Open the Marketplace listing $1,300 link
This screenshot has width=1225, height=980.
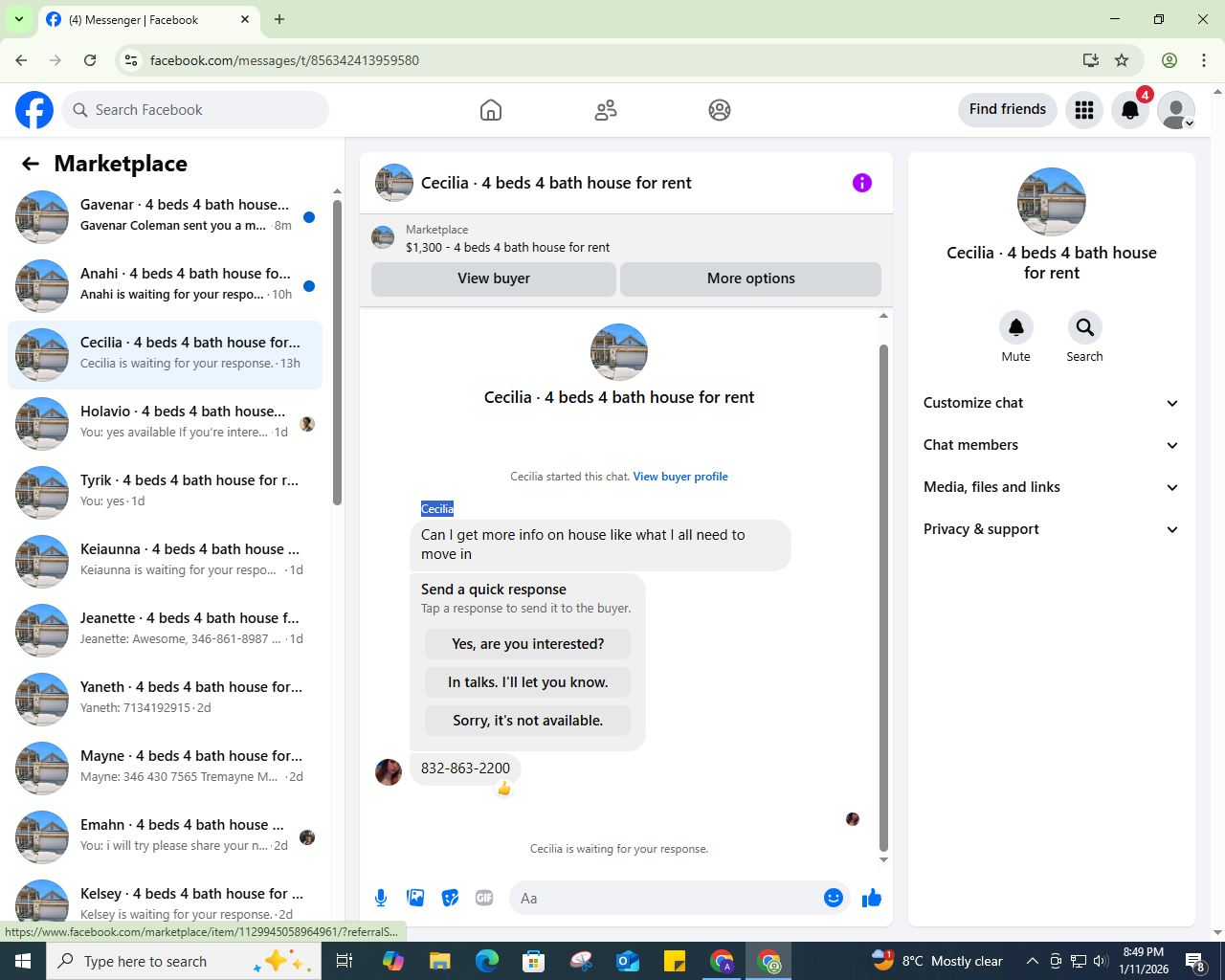click(x=507, y=247)
